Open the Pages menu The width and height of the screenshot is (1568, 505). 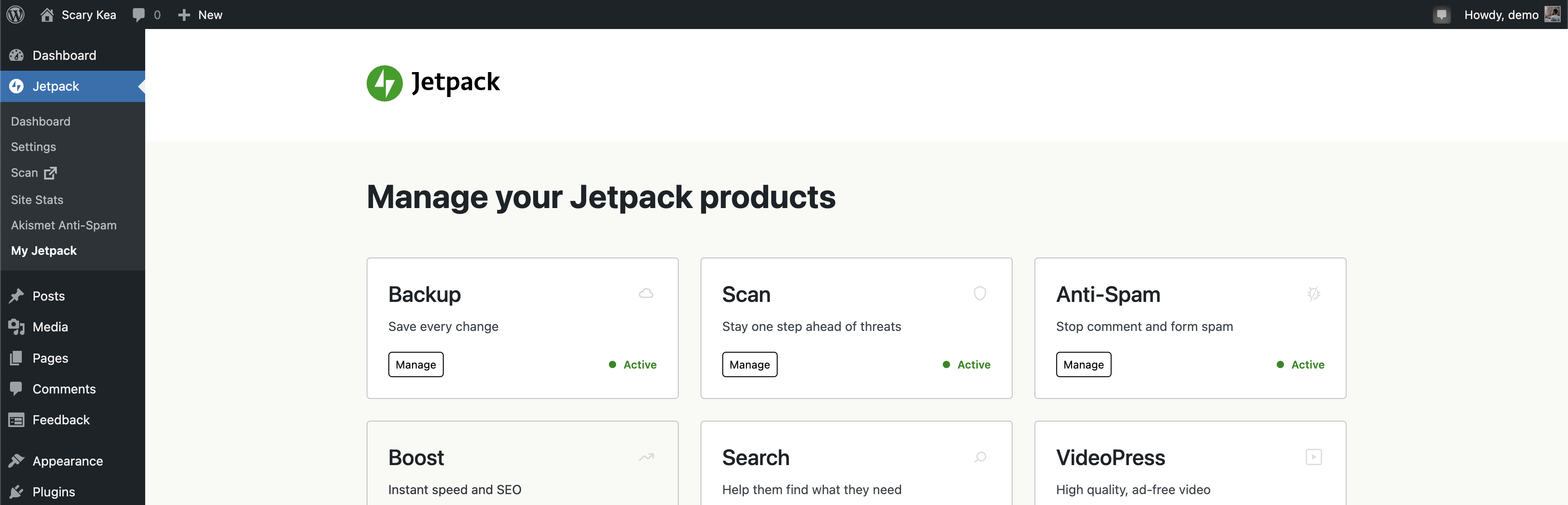click(73, 358)
